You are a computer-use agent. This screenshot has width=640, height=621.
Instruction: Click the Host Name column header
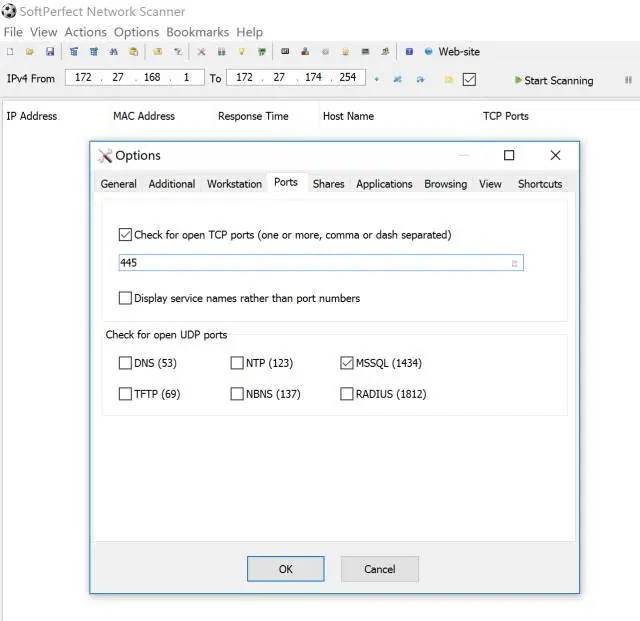(348, 116)
